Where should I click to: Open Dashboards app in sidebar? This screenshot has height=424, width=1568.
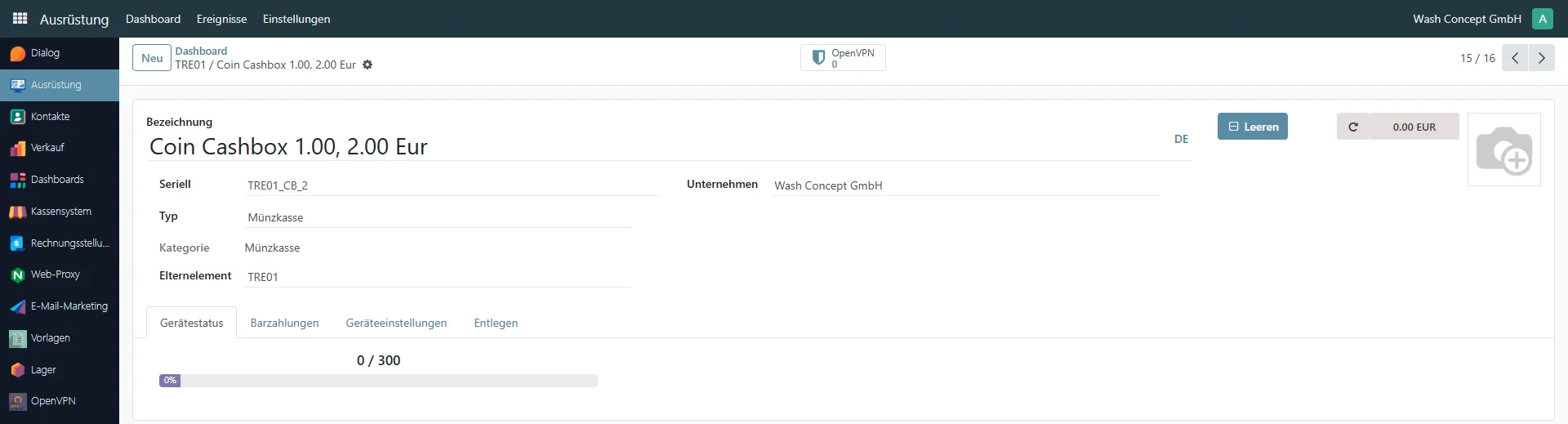[x=60, y=180]
